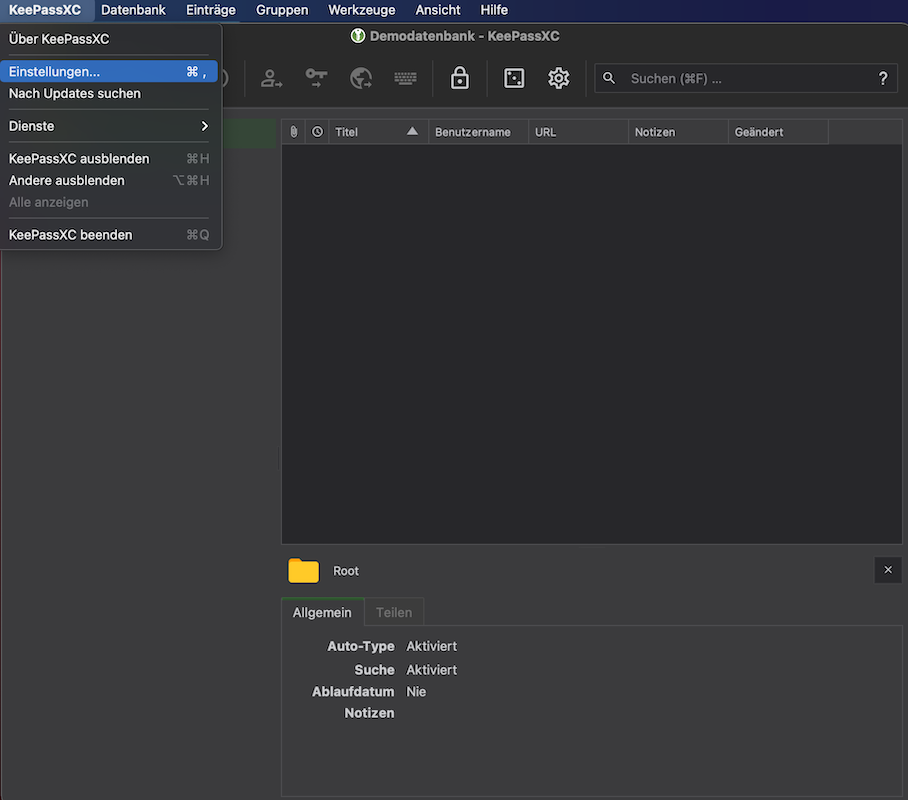908x800 pixels.
Task: Open the password generator dice icon
Action: (x=514, y=78)
